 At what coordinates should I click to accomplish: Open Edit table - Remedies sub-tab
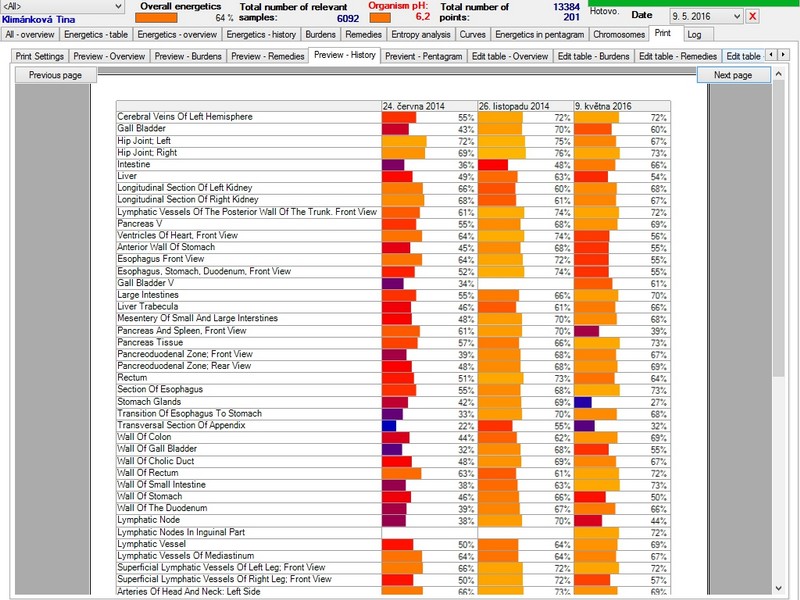[678, 56]
